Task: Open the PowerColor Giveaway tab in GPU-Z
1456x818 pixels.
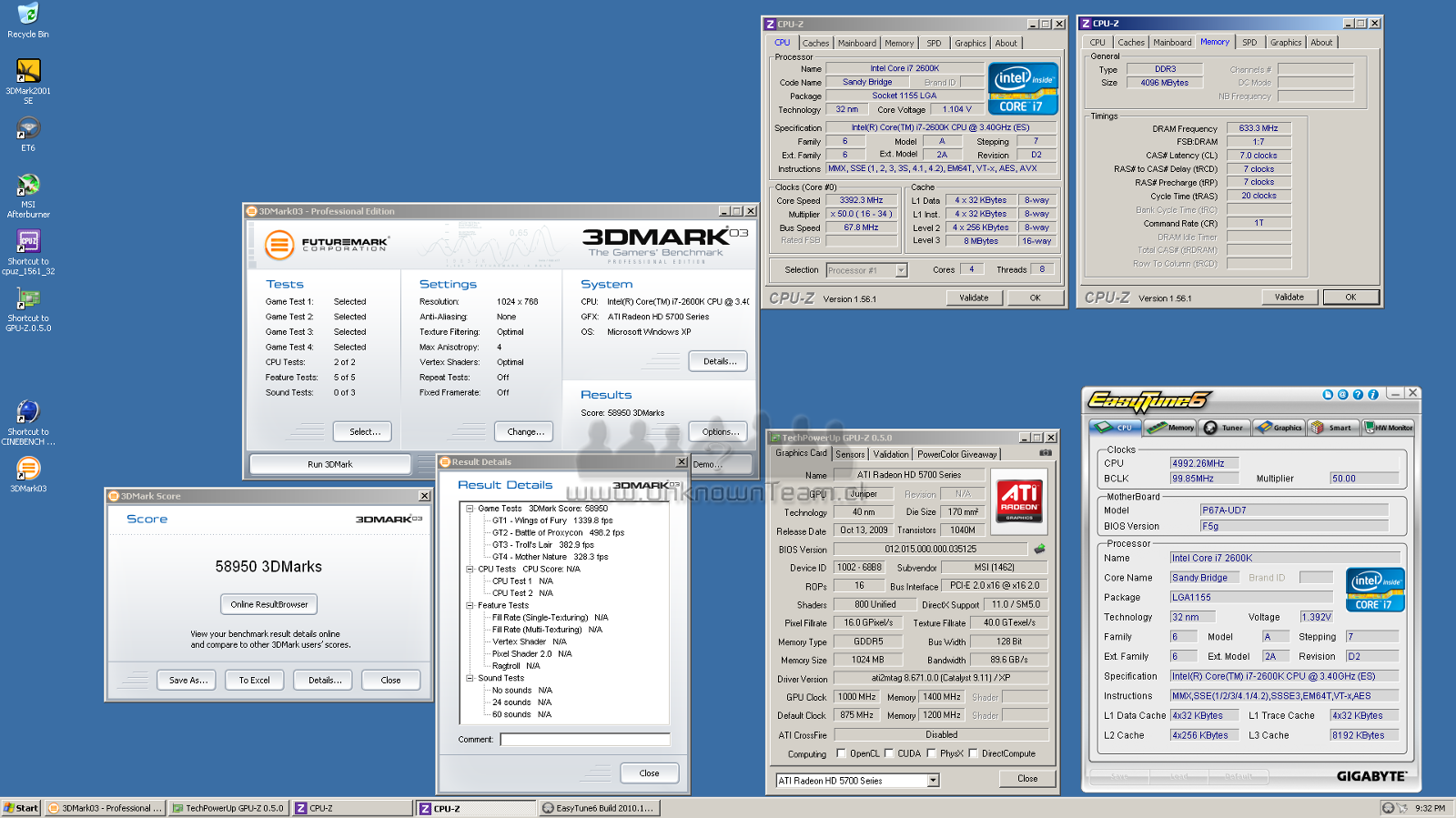Action: tap(956, 454)
